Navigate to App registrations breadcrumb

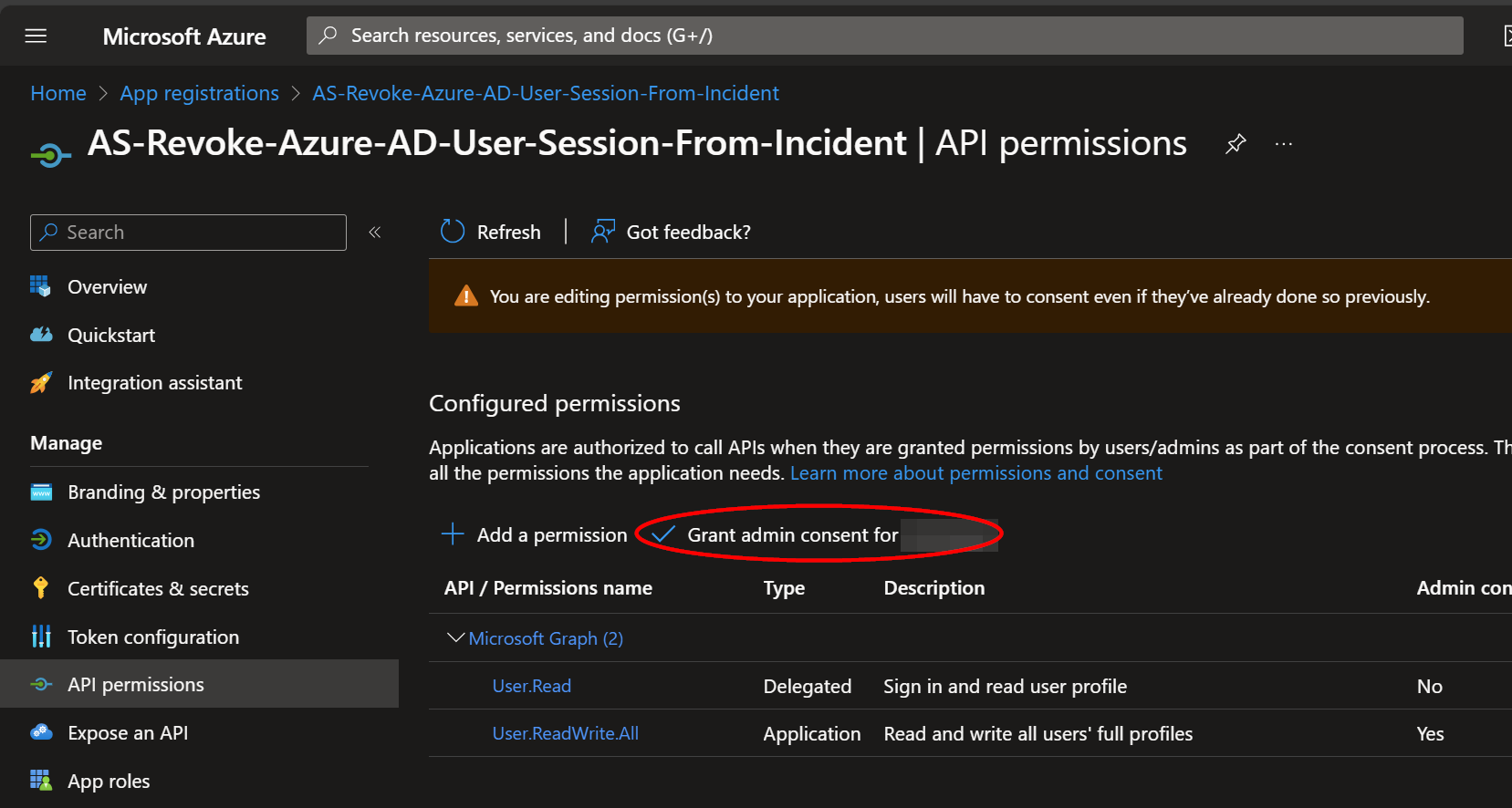coord(200,93)
